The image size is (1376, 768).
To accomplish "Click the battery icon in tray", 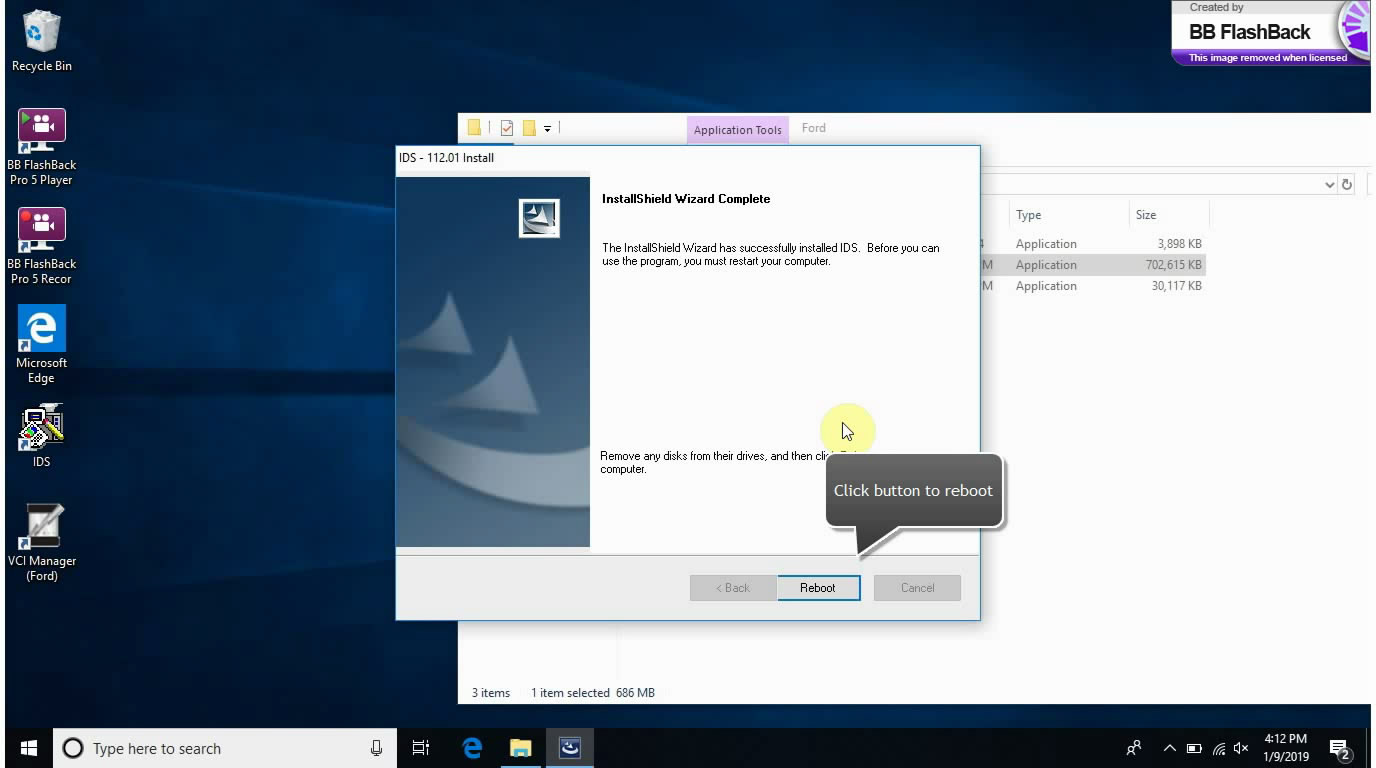I will pyautogui.click(x=1194, y=748).
